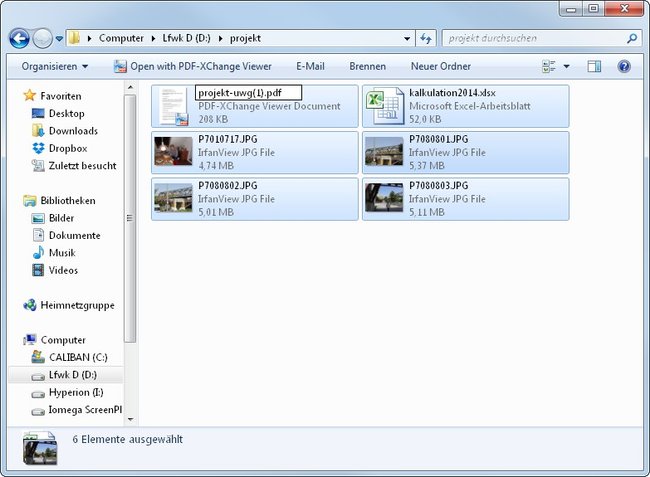The width and height of the screenshot is (650, 477).
Task: Click the blue help icon
Action: pyautogui.click(x=624, y=66)
